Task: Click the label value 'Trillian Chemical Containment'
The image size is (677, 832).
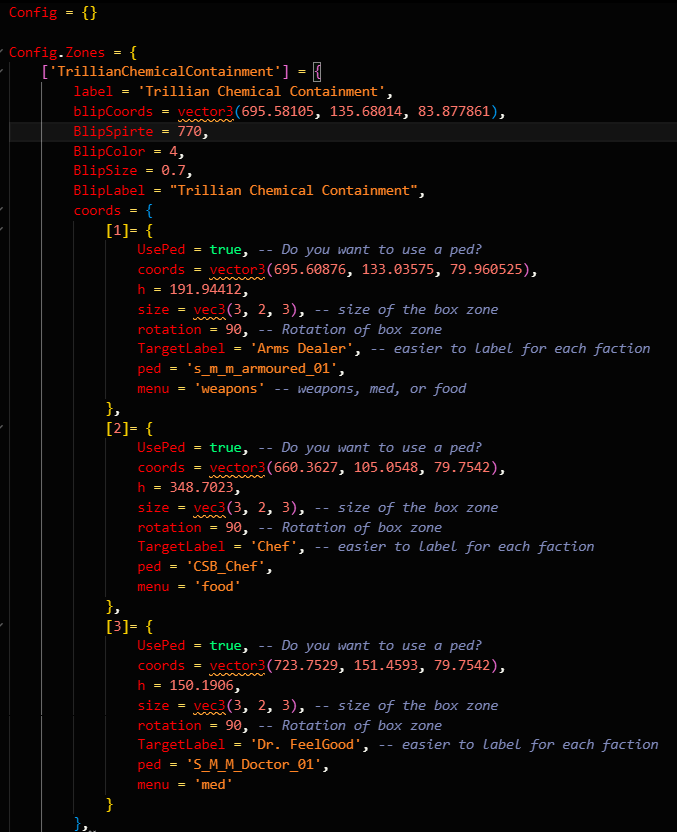Action: 261,91
